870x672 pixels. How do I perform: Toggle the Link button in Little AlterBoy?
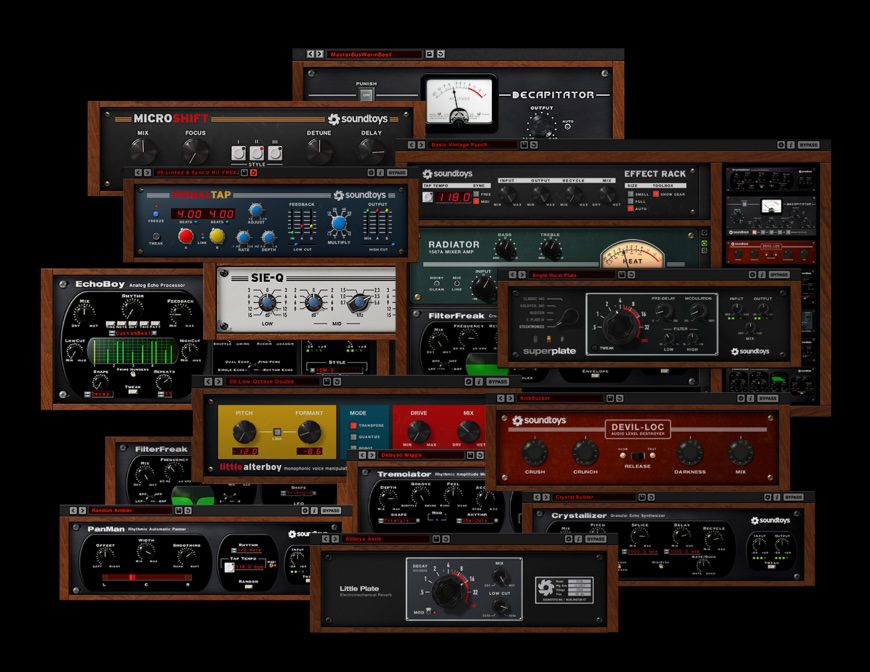277,432
